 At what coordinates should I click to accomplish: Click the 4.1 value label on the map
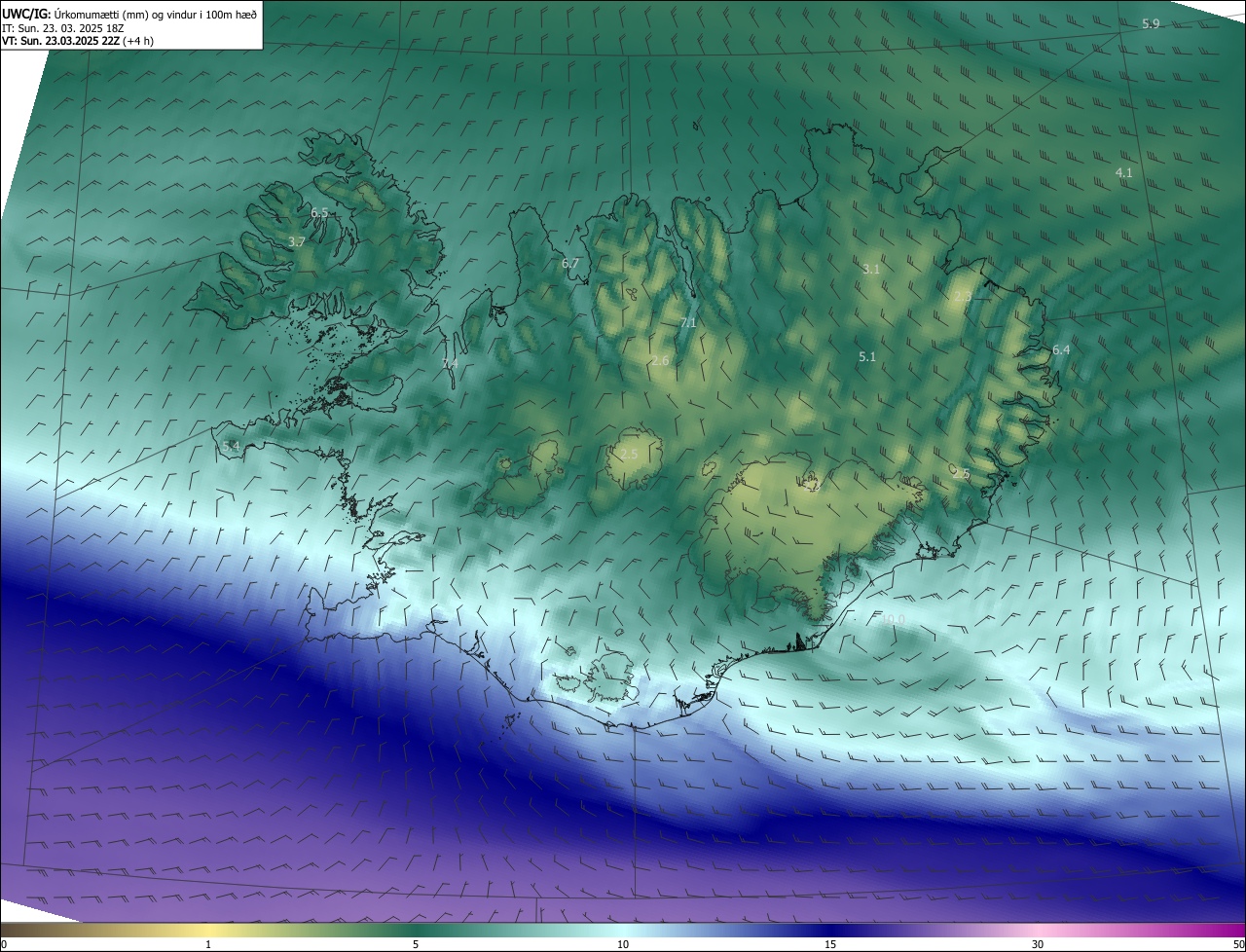pos(1123,172)
